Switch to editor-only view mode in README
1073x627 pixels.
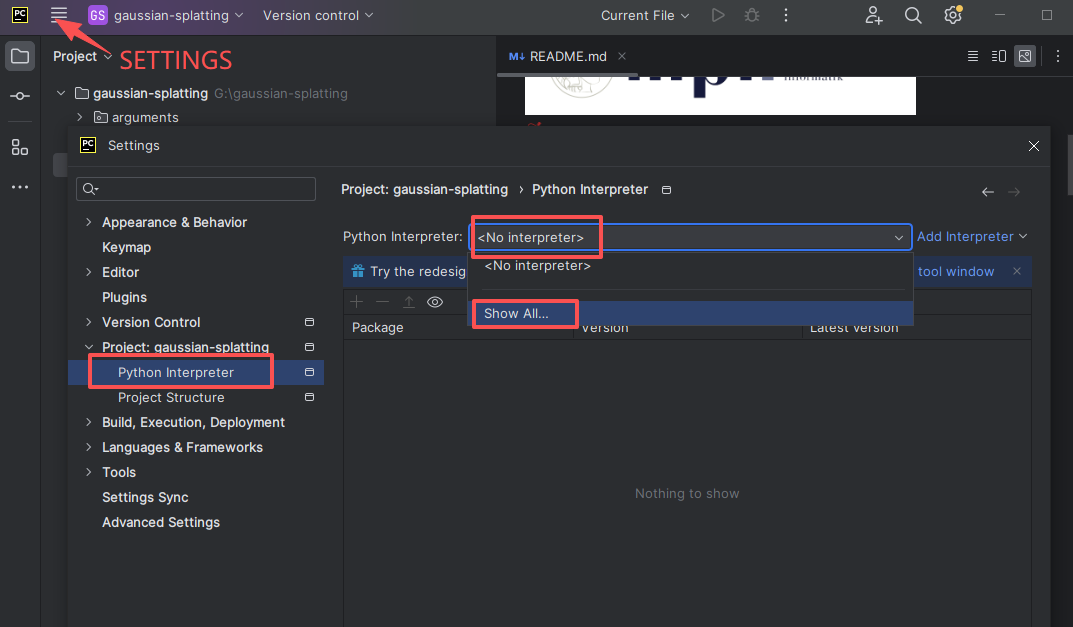[x=973, y=56]
